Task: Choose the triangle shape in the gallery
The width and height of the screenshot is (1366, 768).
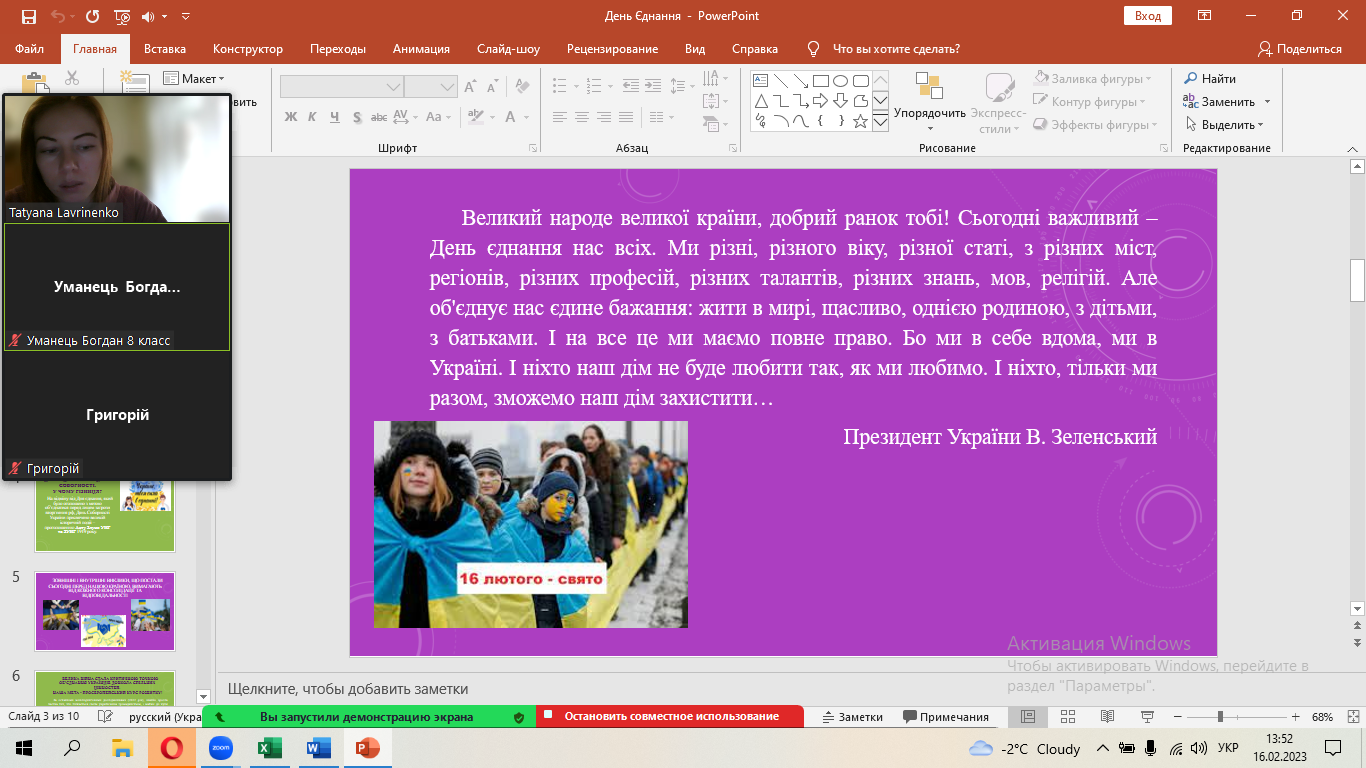Action: (x=760, y=101)
